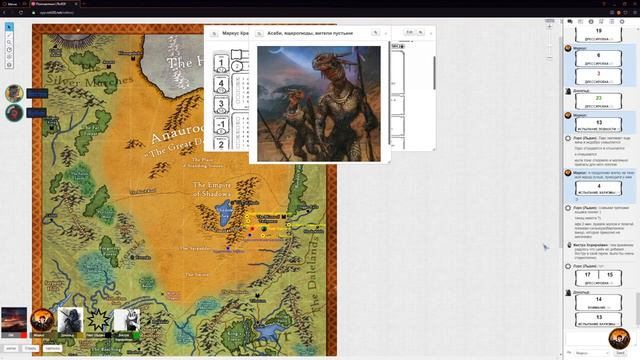Open the Collections tab in sidebar

611,22
